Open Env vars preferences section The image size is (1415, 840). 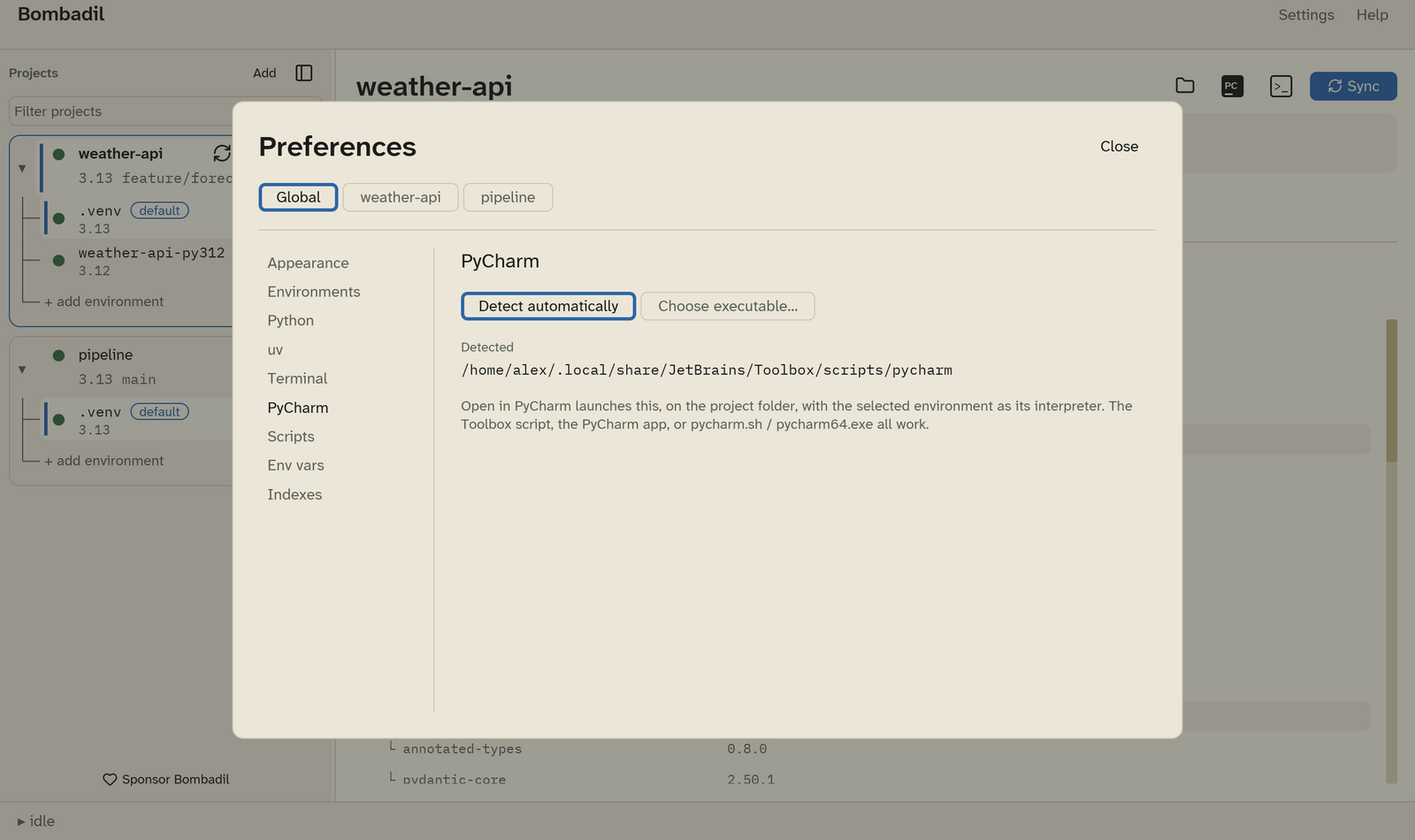295,465
